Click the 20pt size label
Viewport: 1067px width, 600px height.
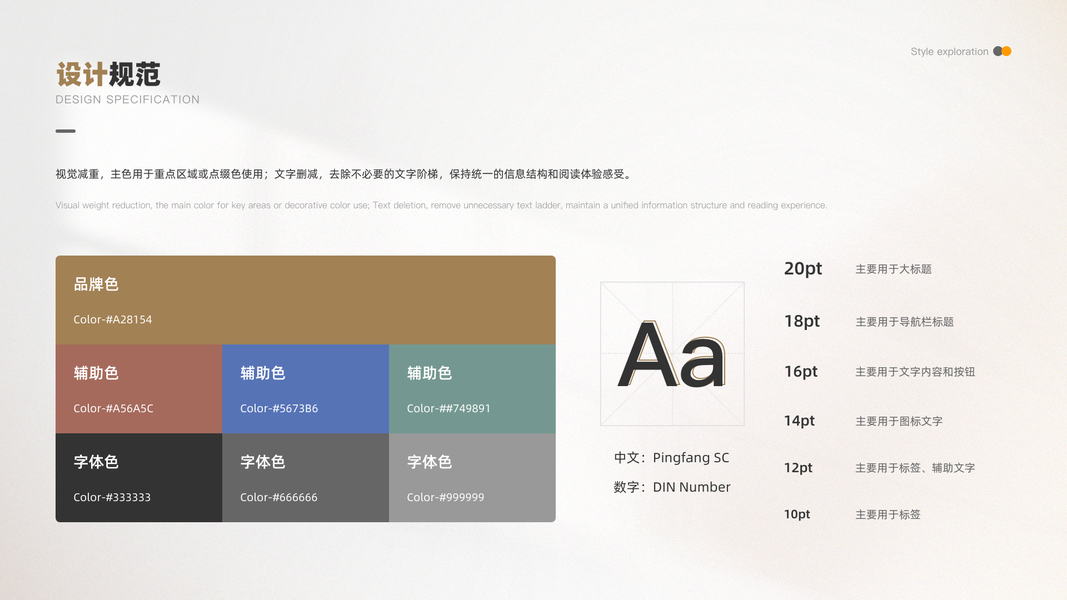[x=803, y=269]
